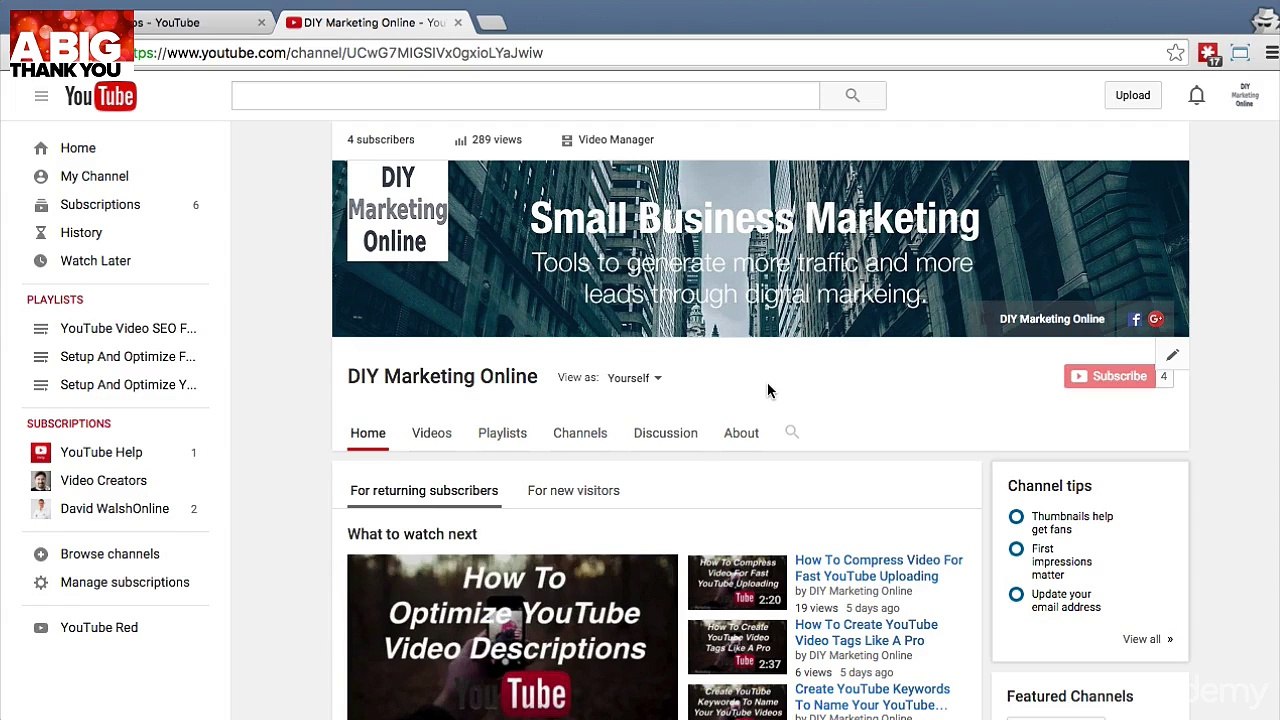Open the Chrome menu at the toolbar's right edge

click(1271, 53)
